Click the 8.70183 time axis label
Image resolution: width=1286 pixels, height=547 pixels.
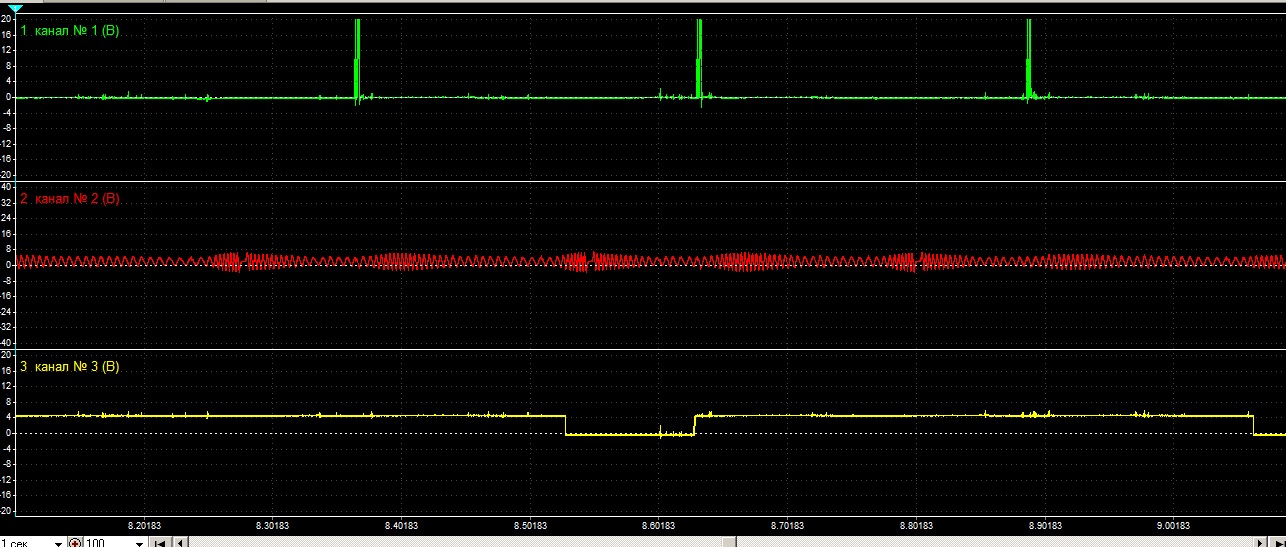point(788,524)
